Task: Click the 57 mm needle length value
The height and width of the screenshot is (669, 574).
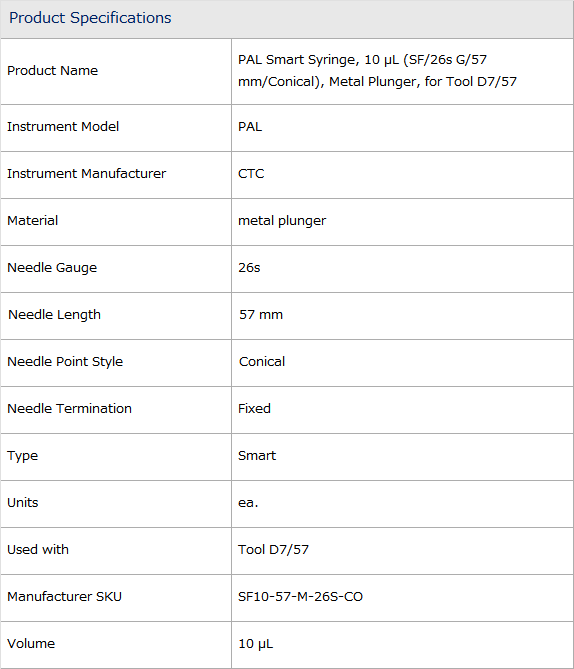Action: [x=261, y=314]
